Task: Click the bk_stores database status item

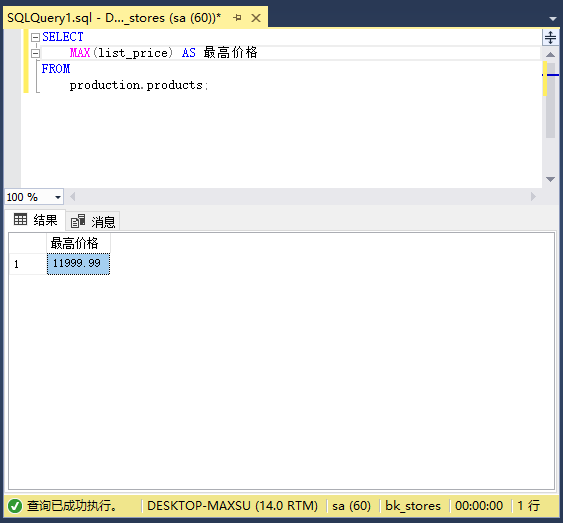Action: pyautogui.click(x=413, y=506)
